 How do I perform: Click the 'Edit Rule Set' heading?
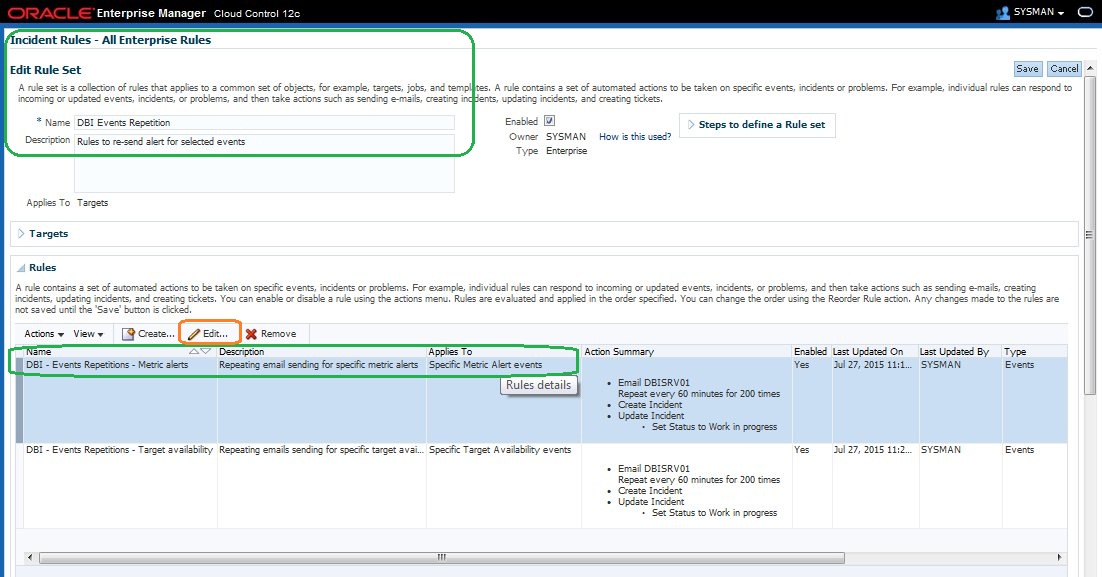[x=46, y=70]
